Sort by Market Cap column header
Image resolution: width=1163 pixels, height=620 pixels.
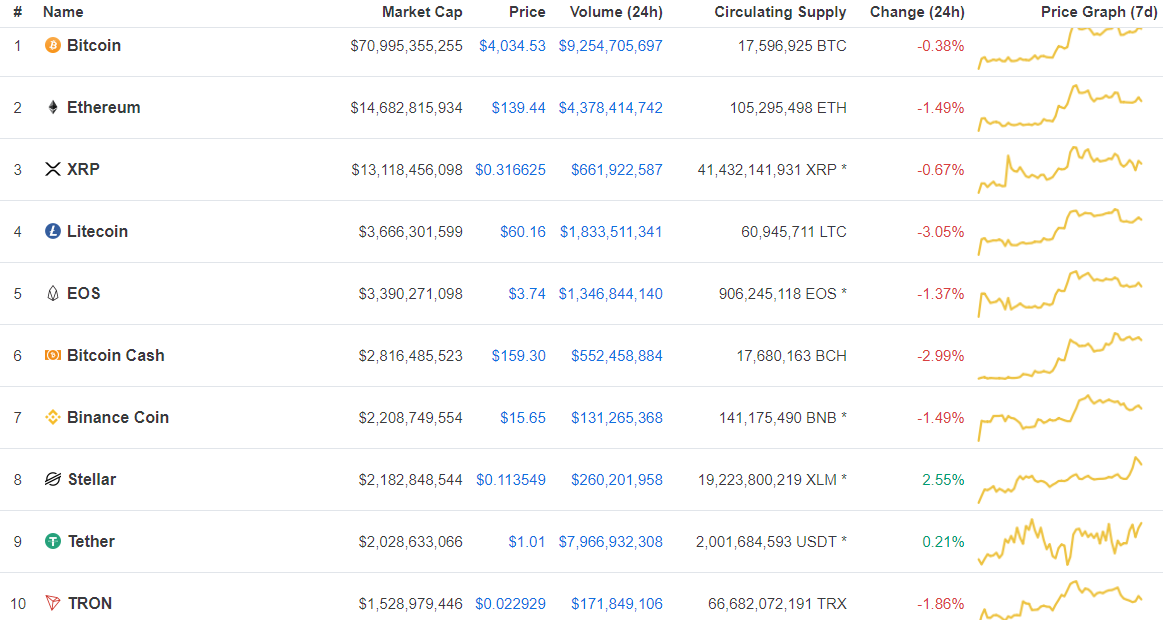422,12
